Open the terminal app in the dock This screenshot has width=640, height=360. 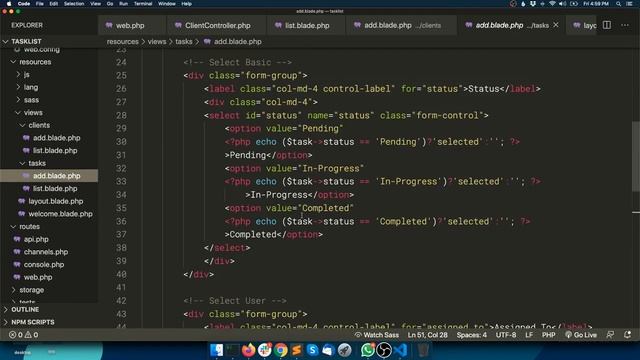[x=233, y=350]
